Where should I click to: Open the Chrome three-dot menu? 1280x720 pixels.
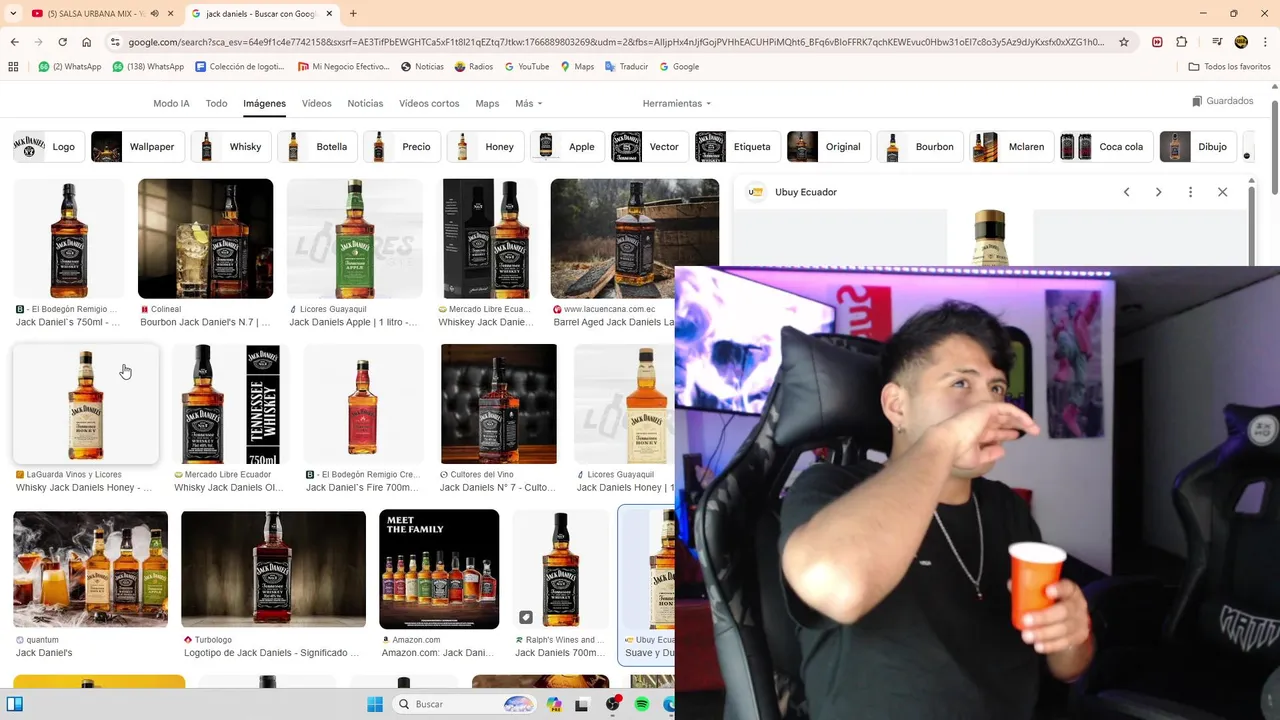pos(1264,42)
